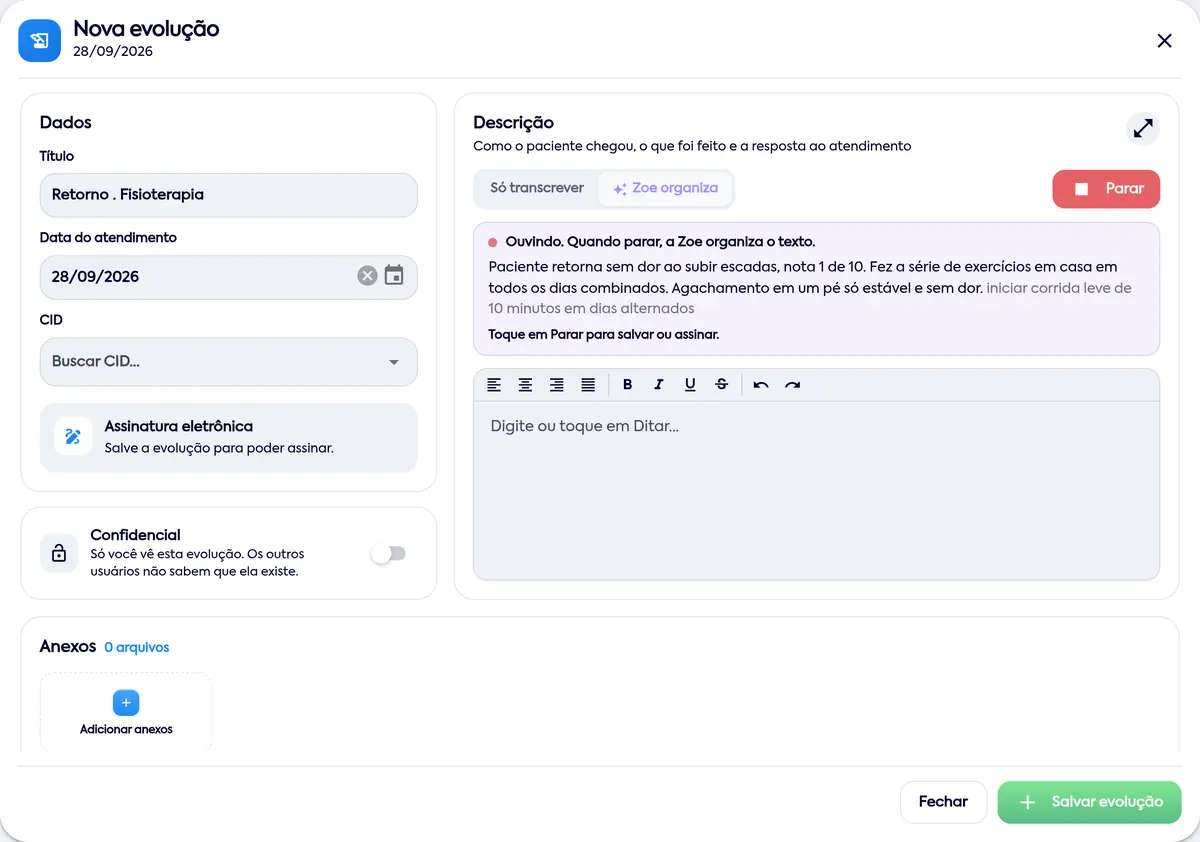Click the 0 arquivos link
Screen dimensions: 1200x842
(137, 648)
